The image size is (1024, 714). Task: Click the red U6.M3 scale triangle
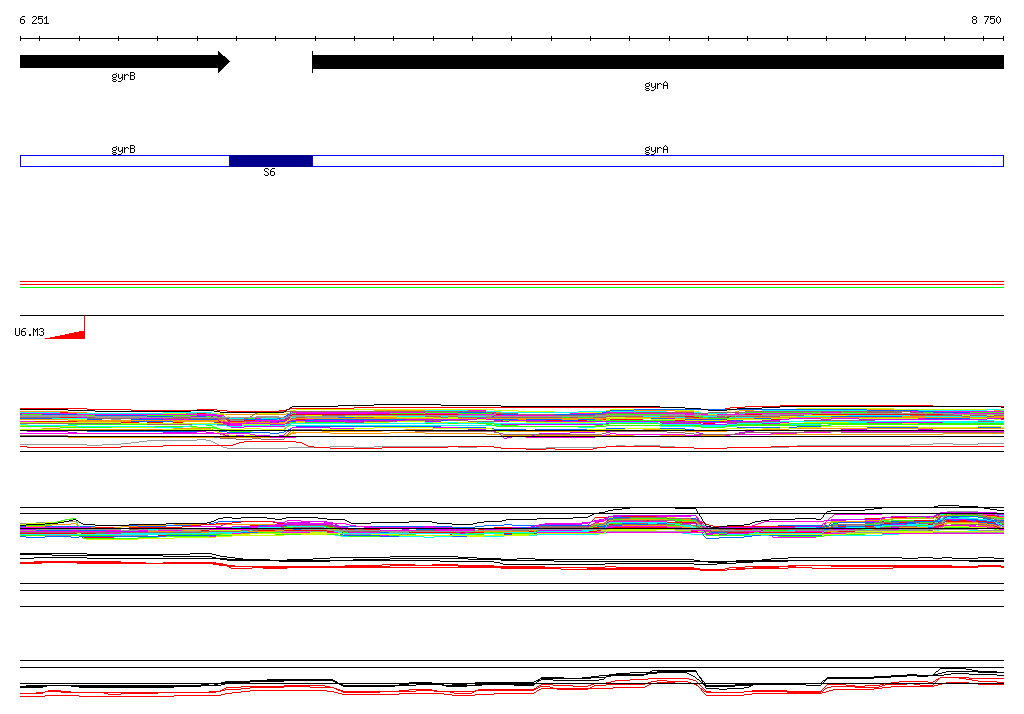(x=65, y=327)
